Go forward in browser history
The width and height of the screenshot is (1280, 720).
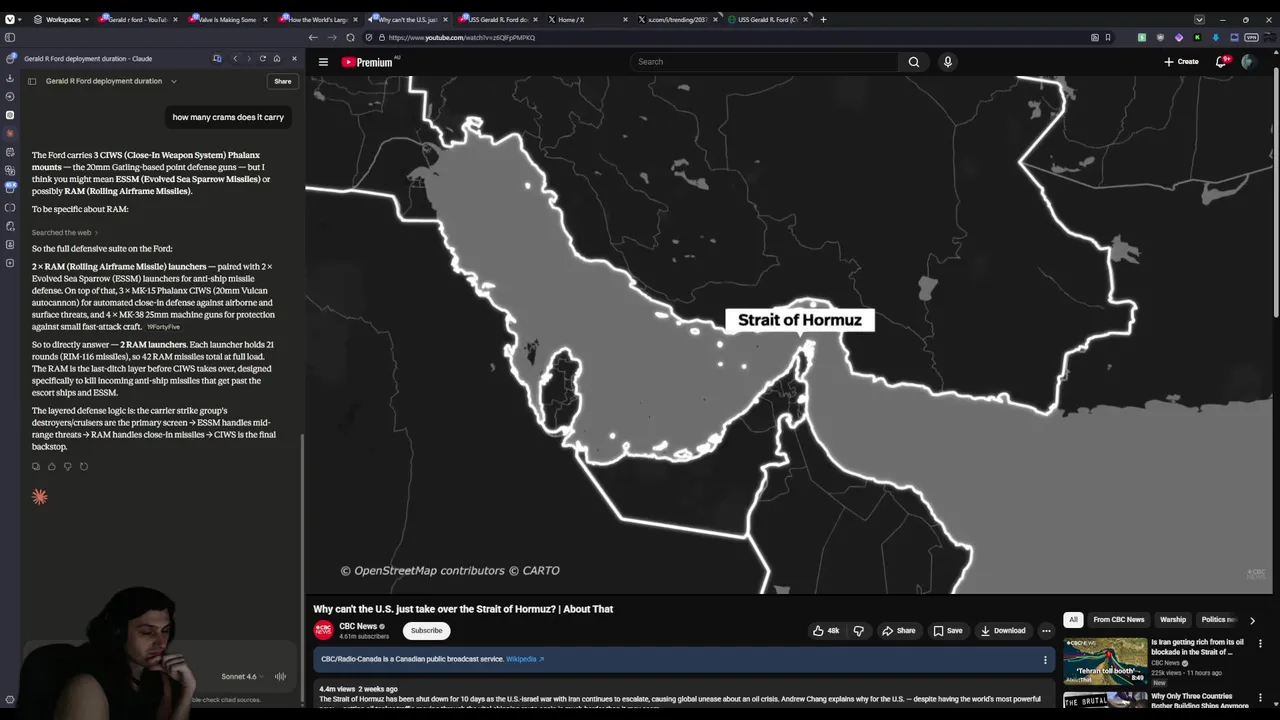coord(332,37)
